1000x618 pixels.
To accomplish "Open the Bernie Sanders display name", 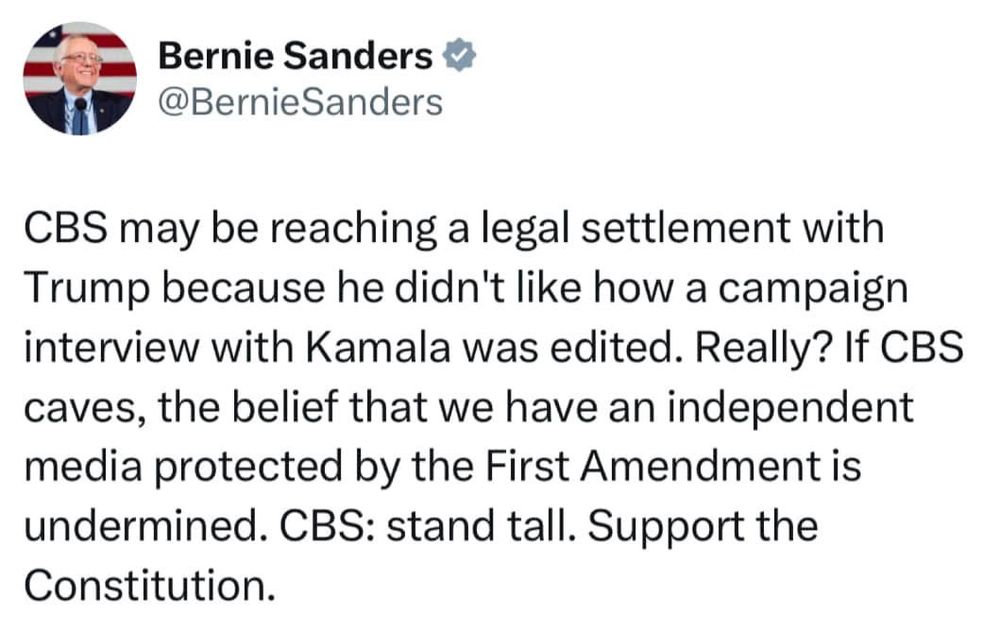I will [x=296, y=58].
